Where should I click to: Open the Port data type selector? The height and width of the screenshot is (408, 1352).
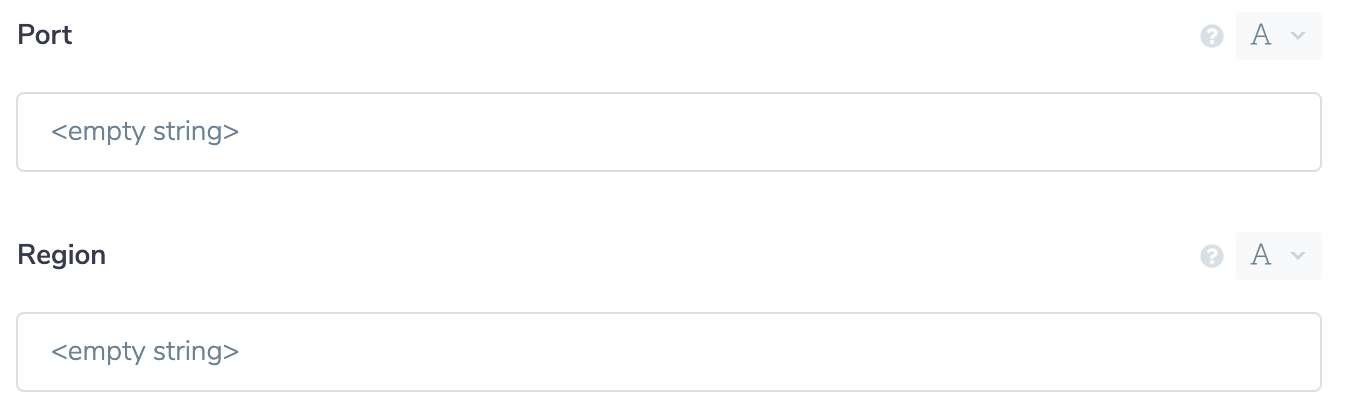[x=1278, y=36]
